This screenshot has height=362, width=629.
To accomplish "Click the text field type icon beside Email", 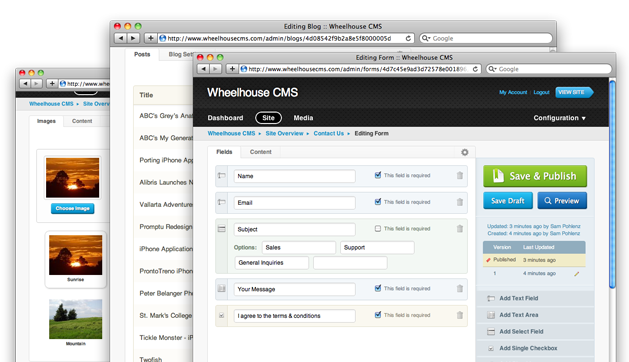I will pos(221,202).
